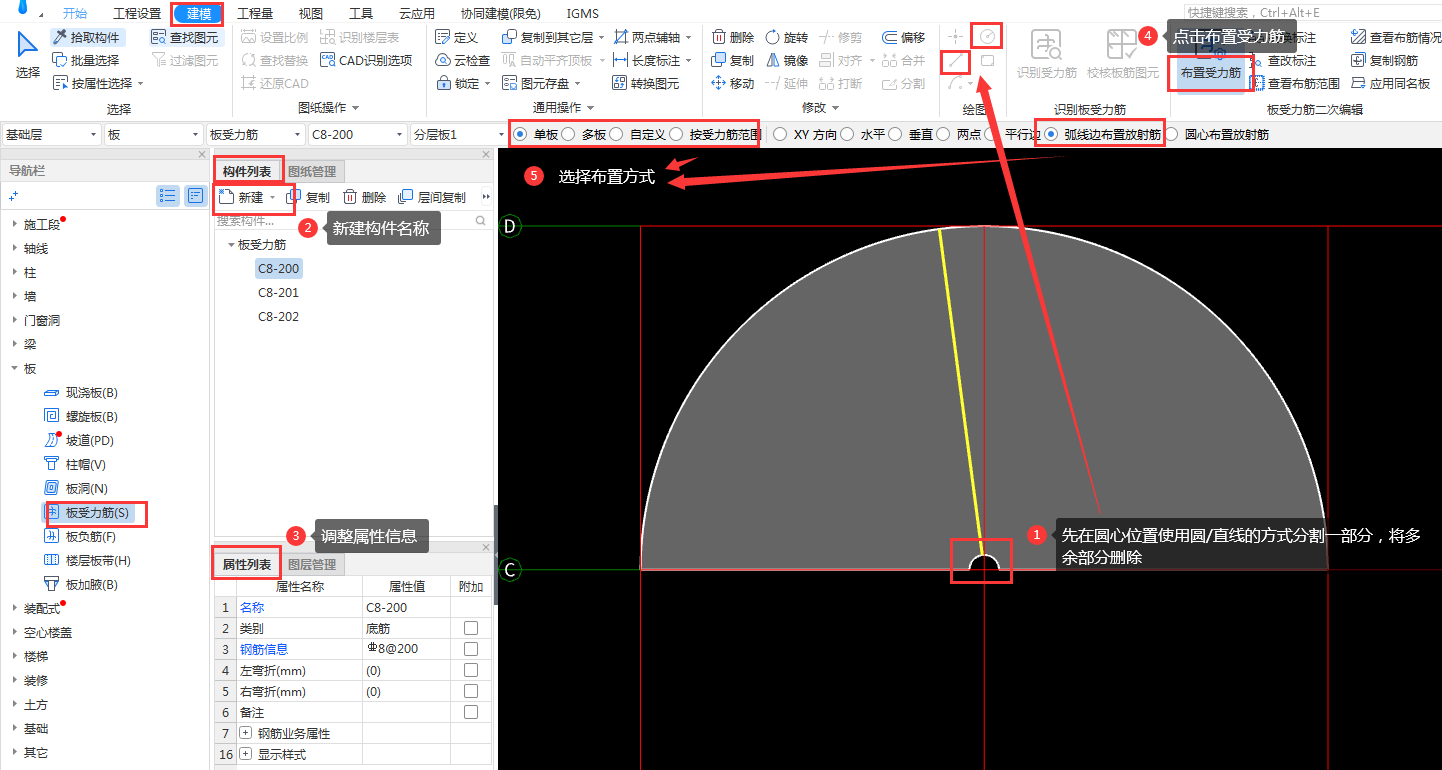Open the 建模 ribbon tab
The height and width of the screenshot is (770, 1442).
pos(198,13)
